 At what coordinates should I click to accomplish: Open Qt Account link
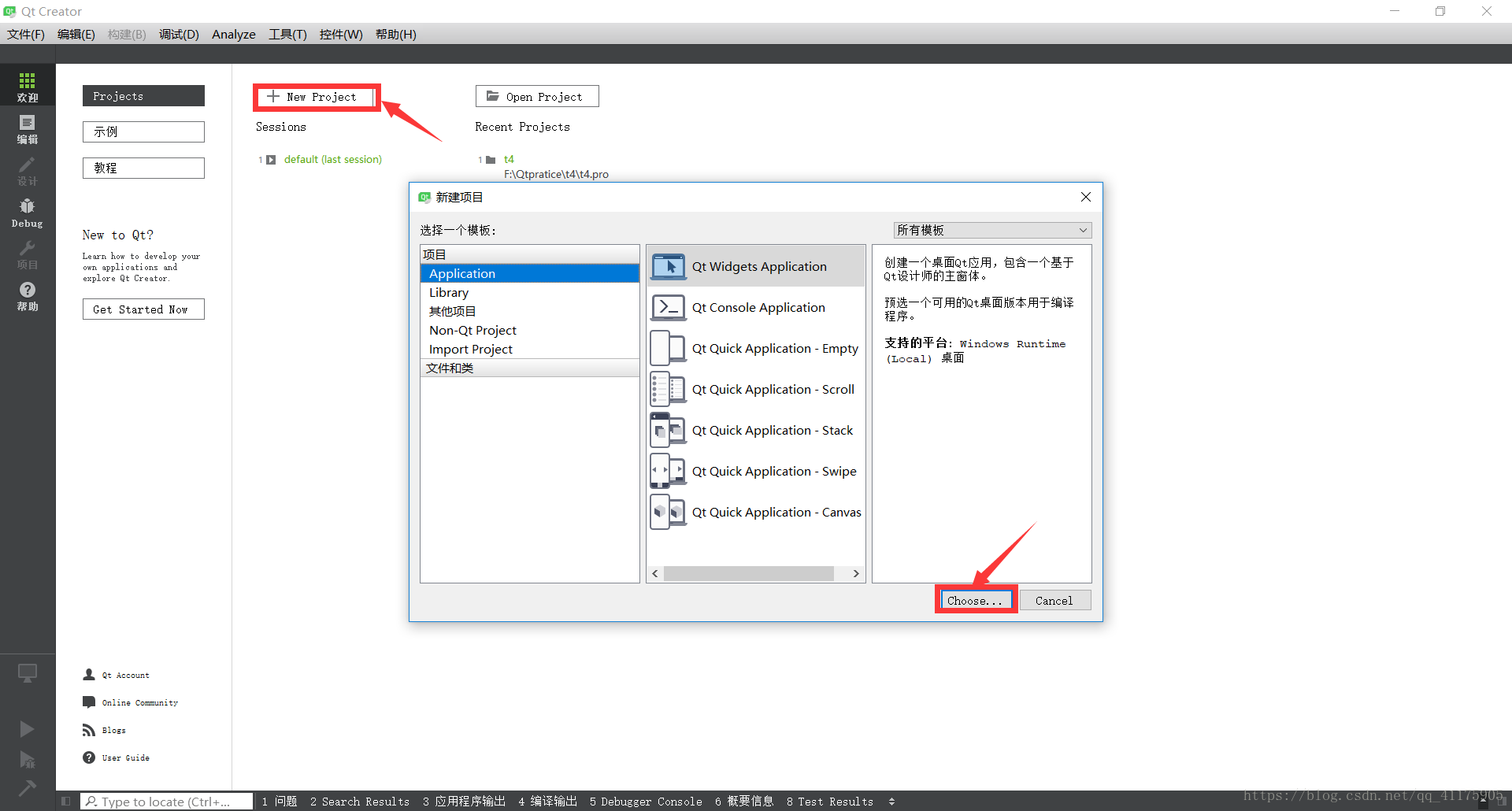point(117,675)
